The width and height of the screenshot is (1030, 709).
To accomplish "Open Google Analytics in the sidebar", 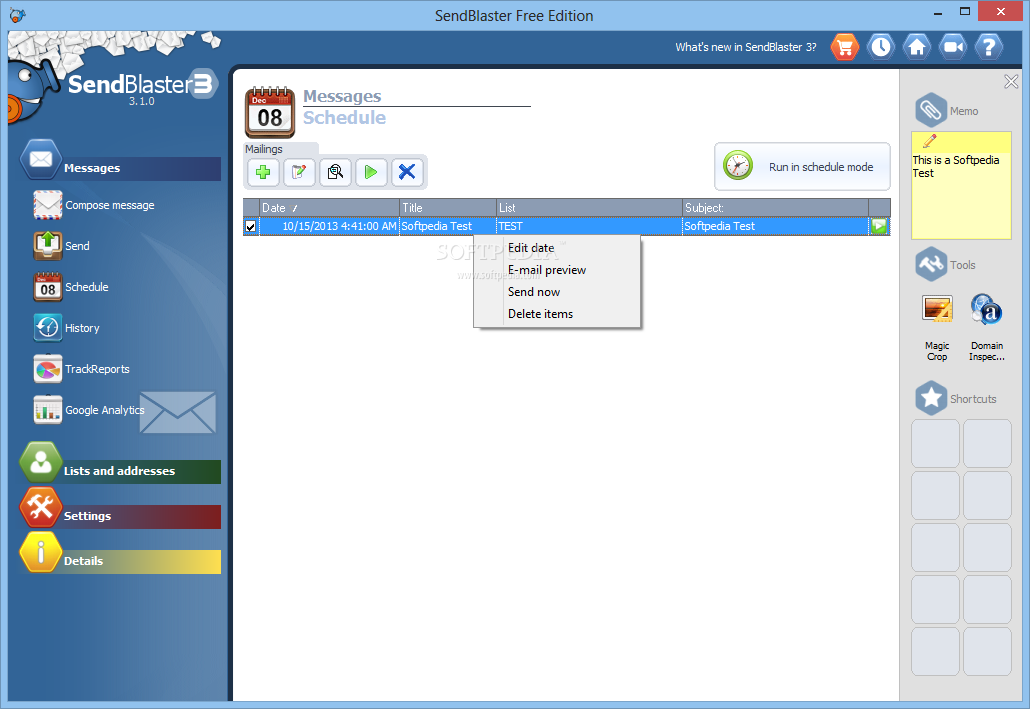I will [x=89, y=410].
